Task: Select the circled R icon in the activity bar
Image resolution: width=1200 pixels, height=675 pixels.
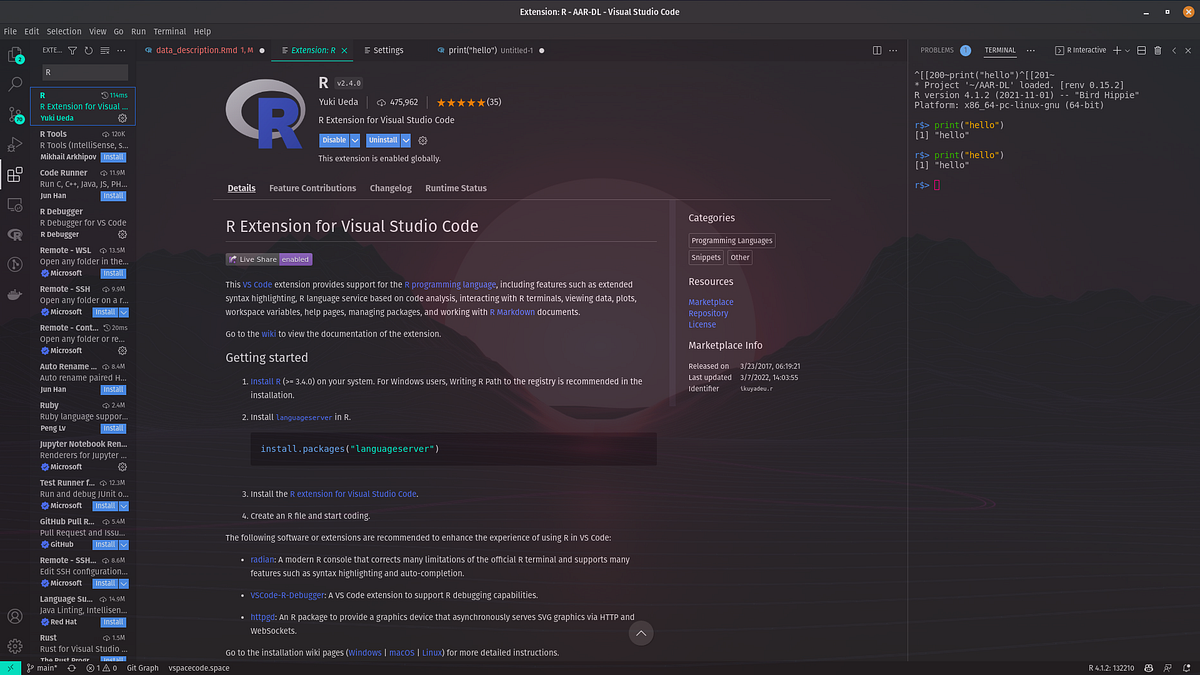Action: pyautogui.click(x=15, y=235)
